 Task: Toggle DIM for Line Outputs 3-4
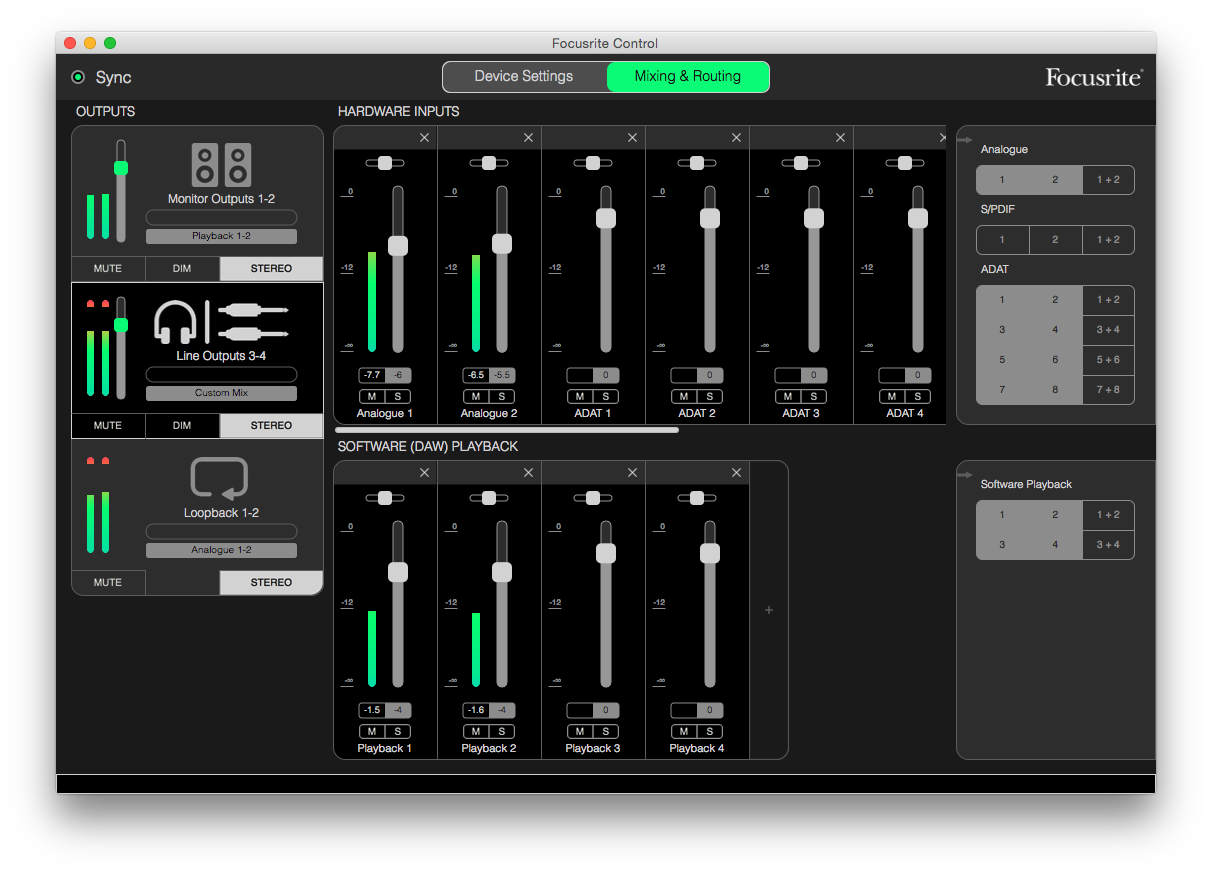[x=182, y=425]
